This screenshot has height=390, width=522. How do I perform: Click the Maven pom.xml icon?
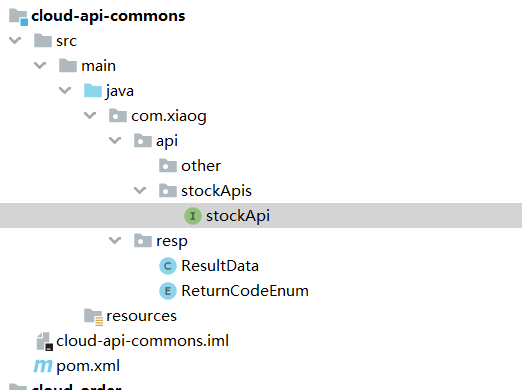click(43, 366)
